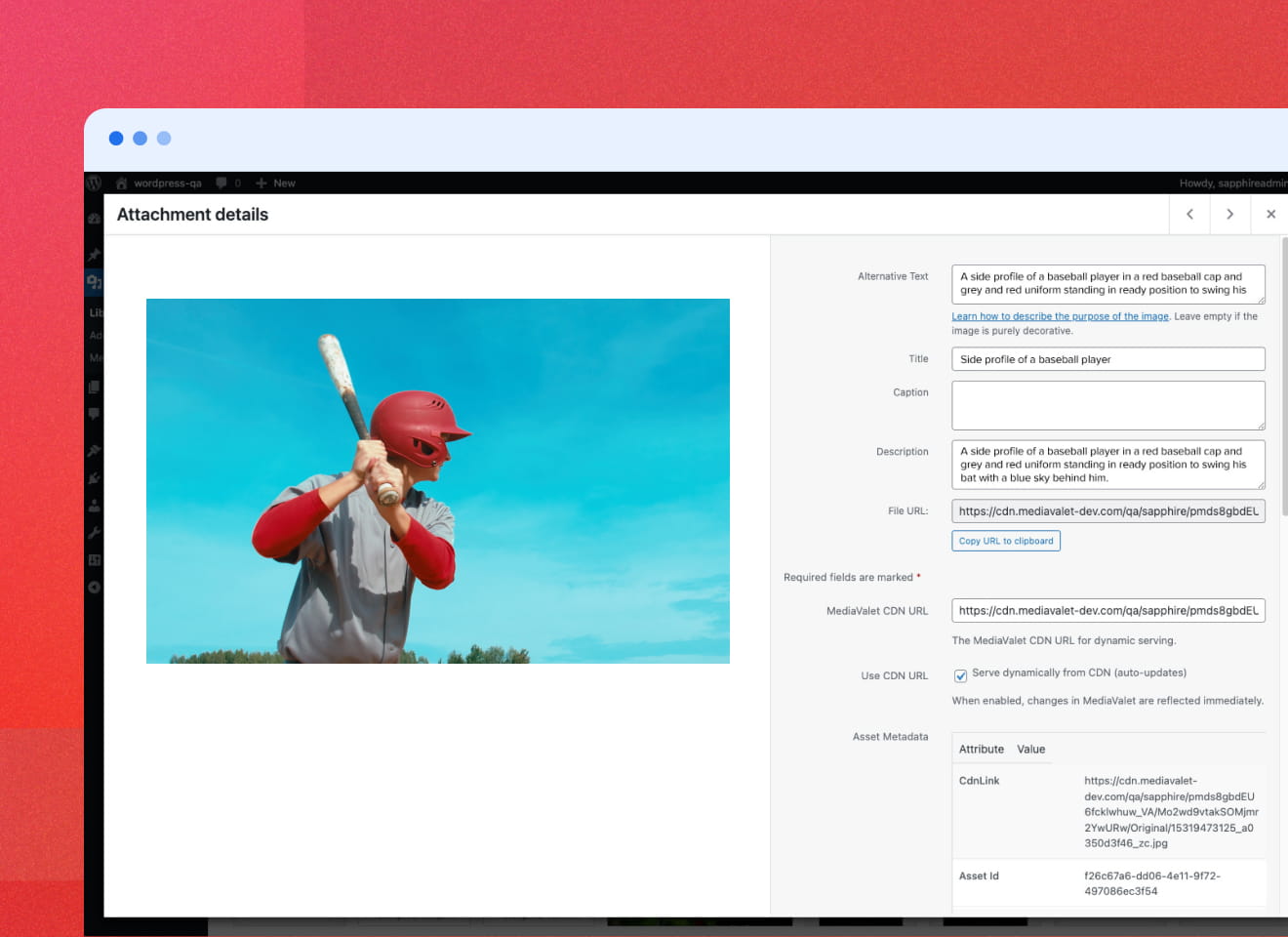Screen dimensions: 1288x937
Task: Click the Asset Id value f26c67a6-dd06
Action: coord(1152,883)
